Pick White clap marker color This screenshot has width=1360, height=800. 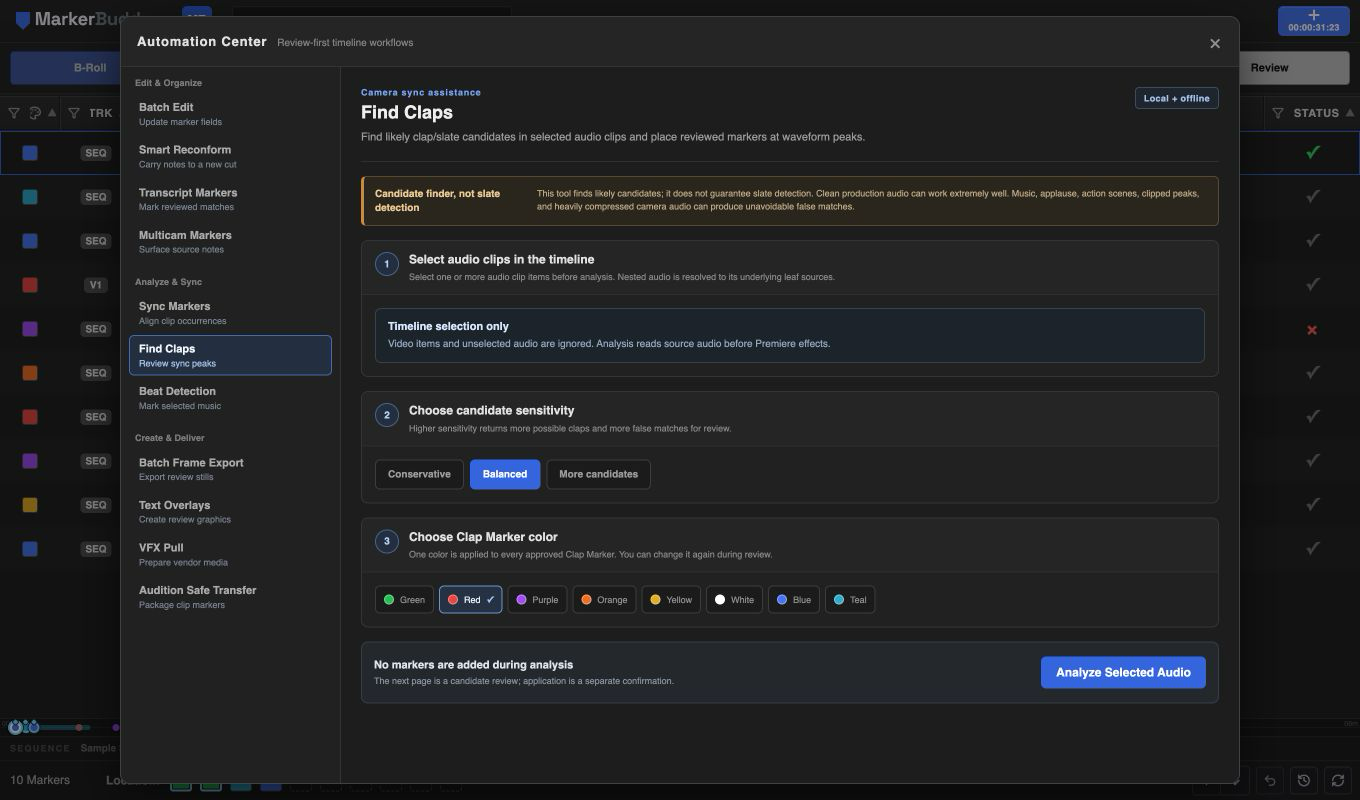click(x=734, y=600)
